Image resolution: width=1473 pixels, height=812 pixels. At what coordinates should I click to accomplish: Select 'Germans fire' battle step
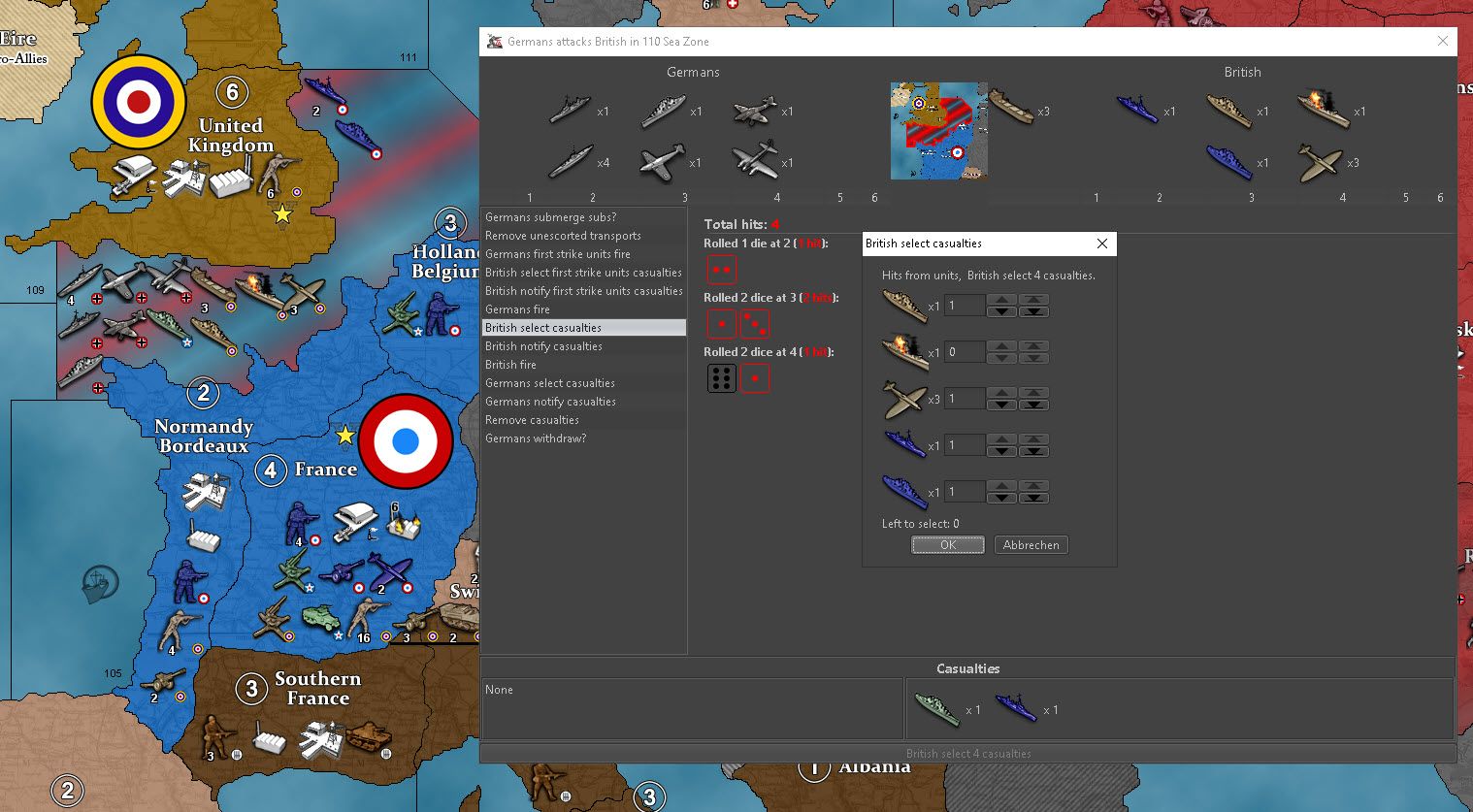click(584, 309)
